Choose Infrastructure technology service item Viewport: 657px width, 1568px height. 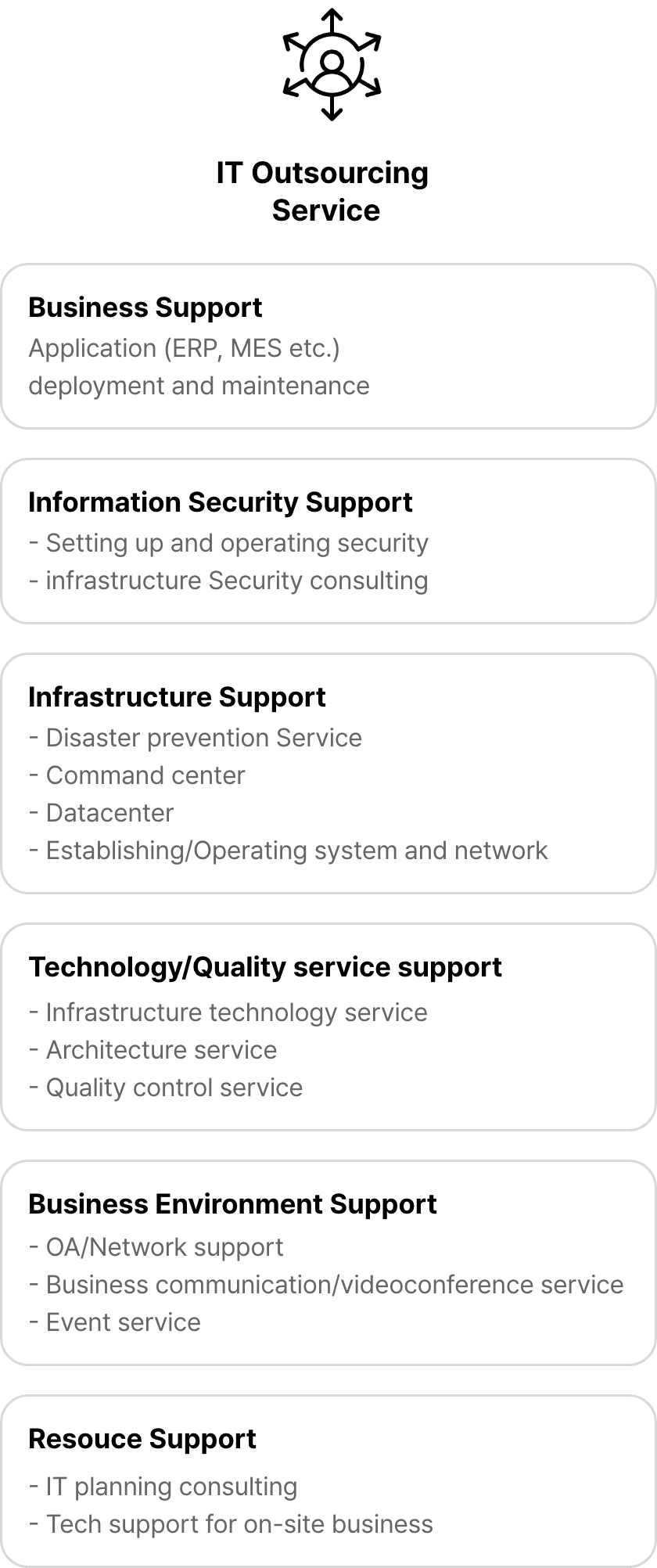pos(228,1012)
